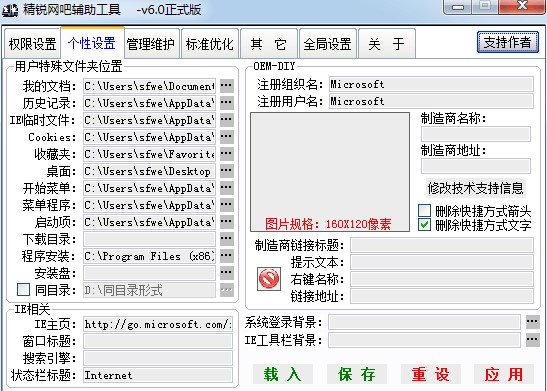Click the IE主页 URL field
The image size is (547, 391).
pos(158,324)
